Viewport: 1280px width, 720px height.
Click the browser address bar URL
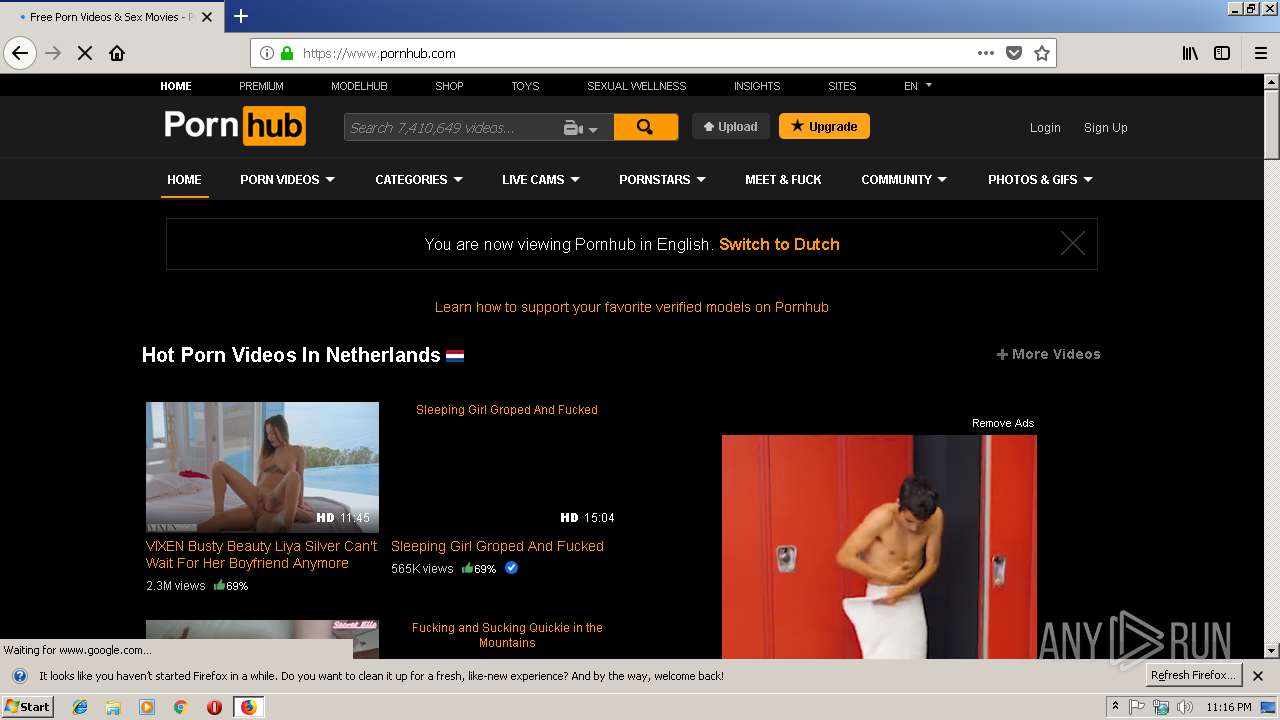(379, 54)
